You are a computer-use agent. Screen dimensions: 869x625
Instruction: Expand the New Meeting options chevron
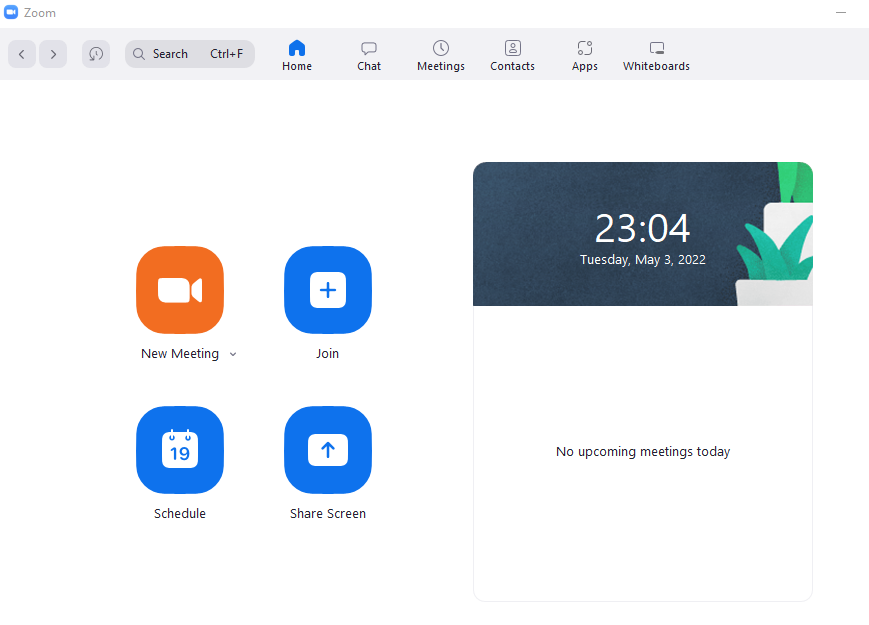coord(233,354)
